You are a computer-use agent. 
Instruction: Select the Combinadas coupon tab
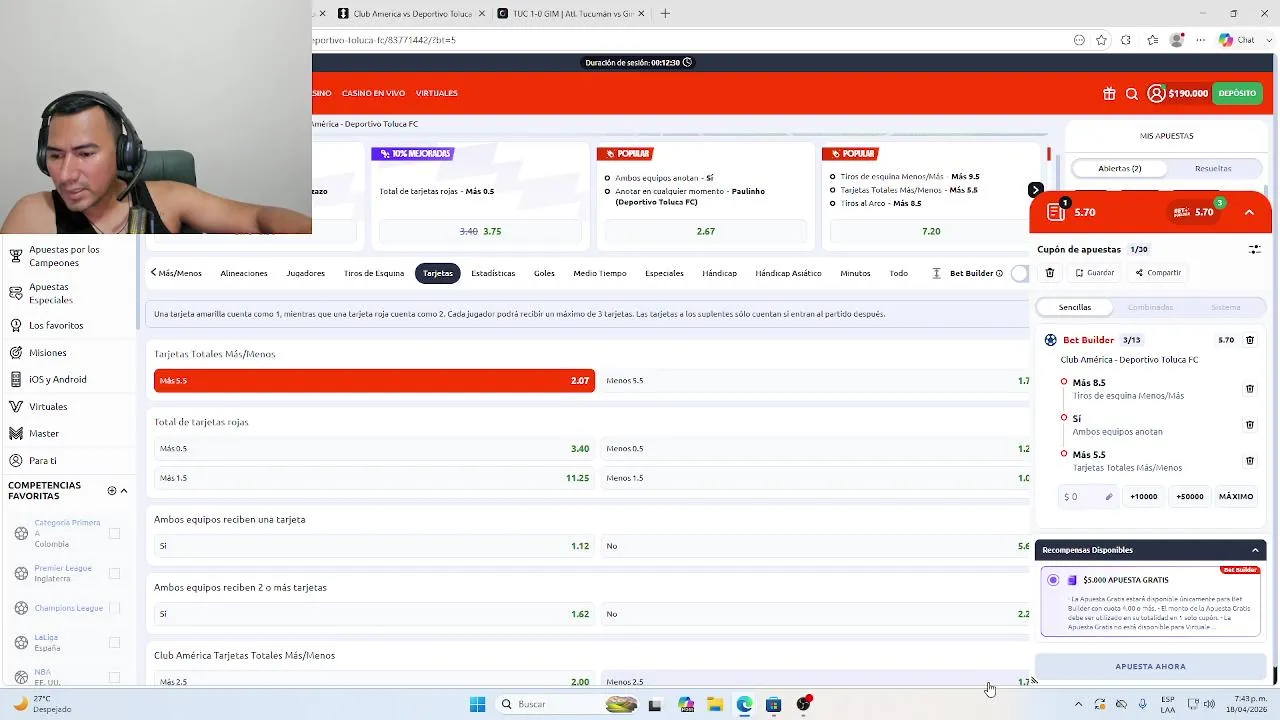(x=1150, y=307)
